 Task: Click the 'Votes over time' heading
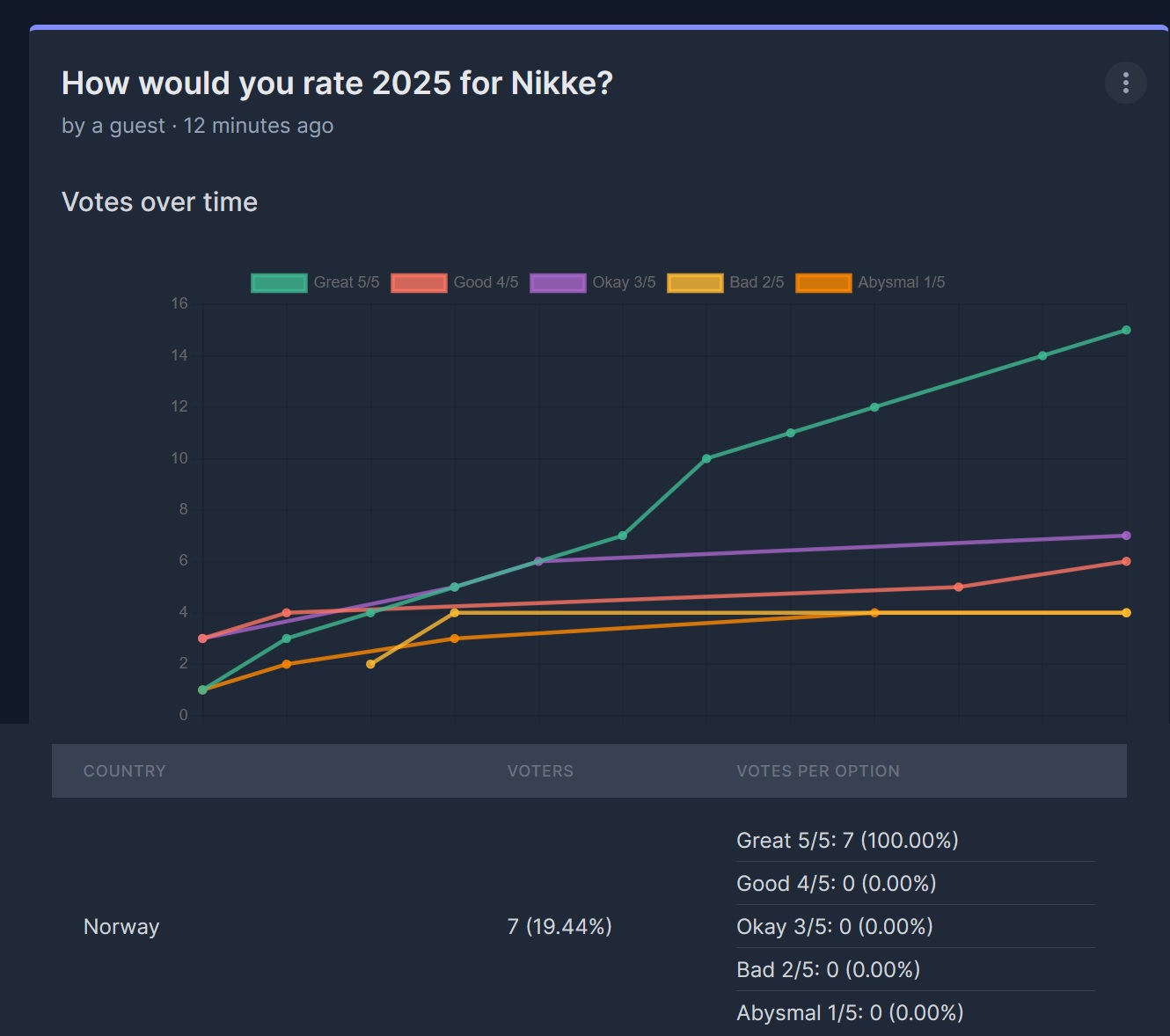point(159,202)
